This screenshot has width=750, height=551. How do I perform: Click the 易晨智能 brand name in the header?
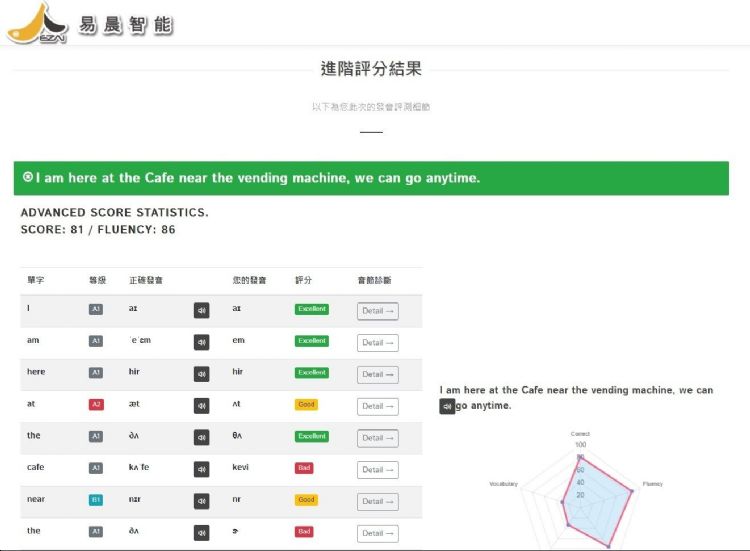[125, 26]
